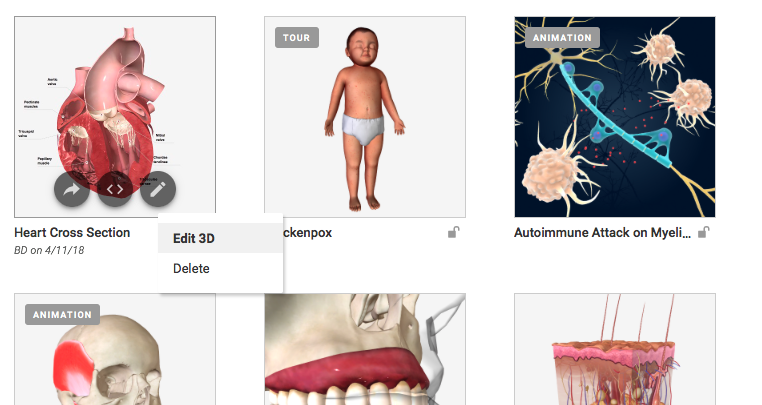Toggle the lock icon next to Chickenpox
This screenshot has width=762, height=405.
(453, 233)
